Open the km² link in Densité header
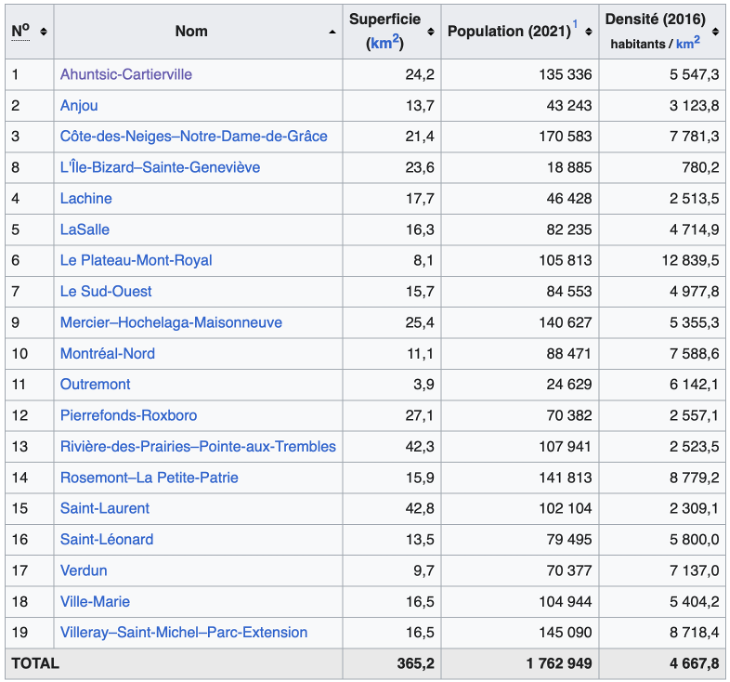This screenshot has height=682, width=730. coord(688,43)
